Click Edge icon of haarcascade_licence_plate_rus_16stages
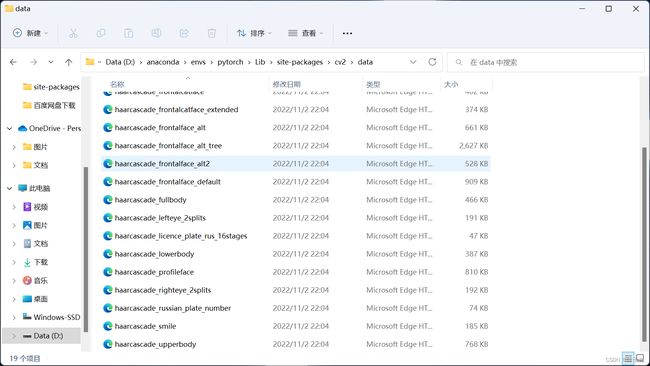 pos(108,236)
